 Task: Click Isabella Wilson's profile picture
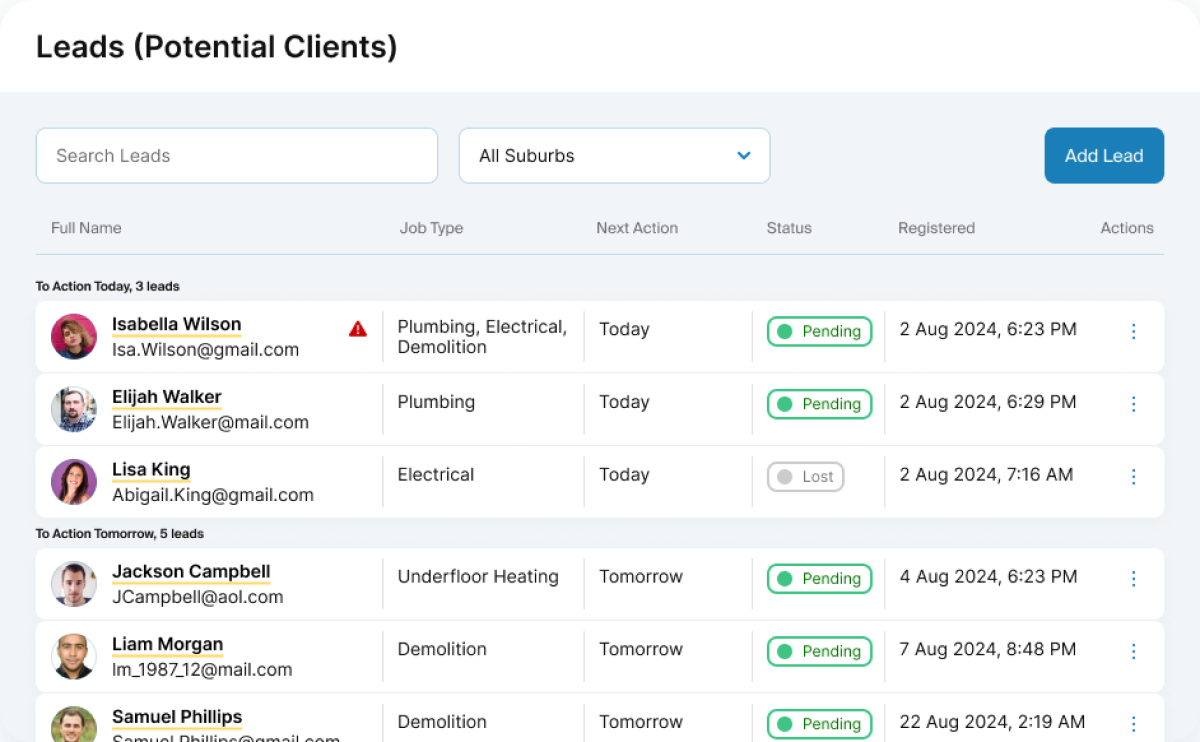pyautogui.click(x=72, y=336)
